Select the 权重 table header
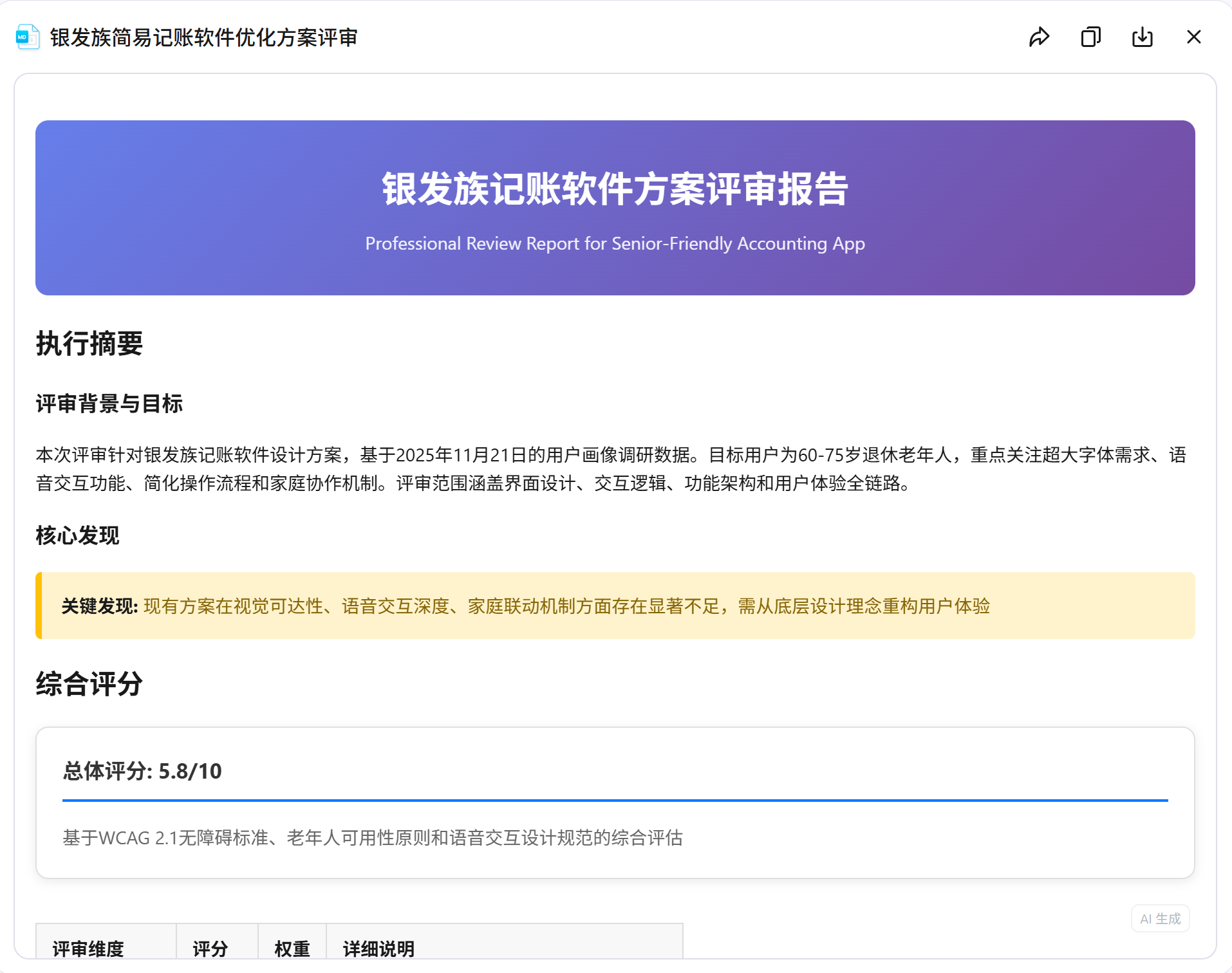 click(x=292, y=948)
